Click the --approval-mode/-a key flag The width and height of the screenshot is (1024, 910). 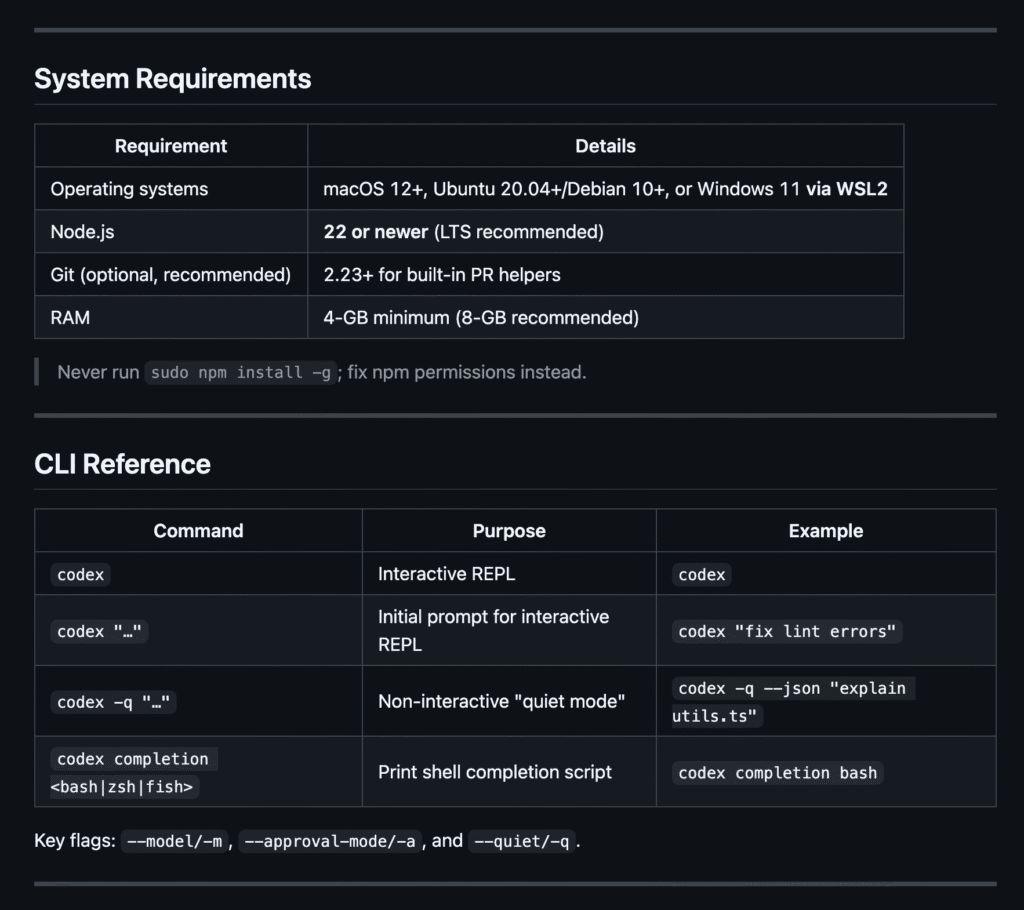329,841
